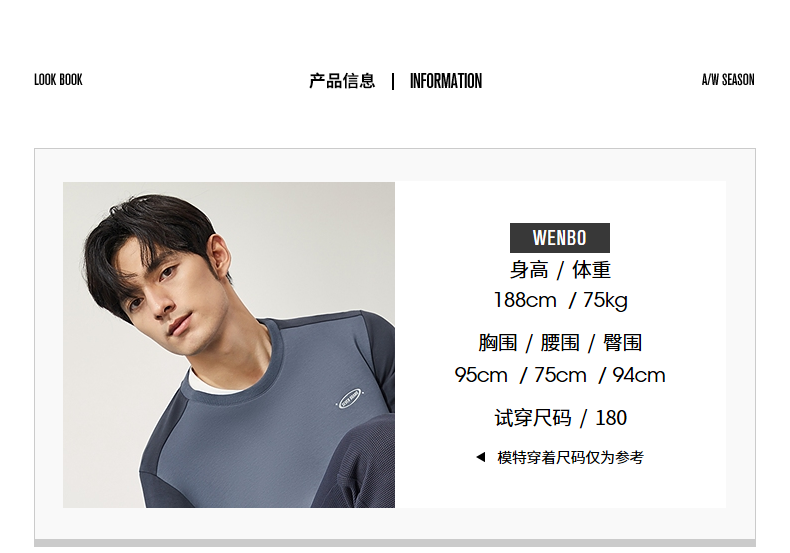Click the INFORMATION heading

[446, 81]
